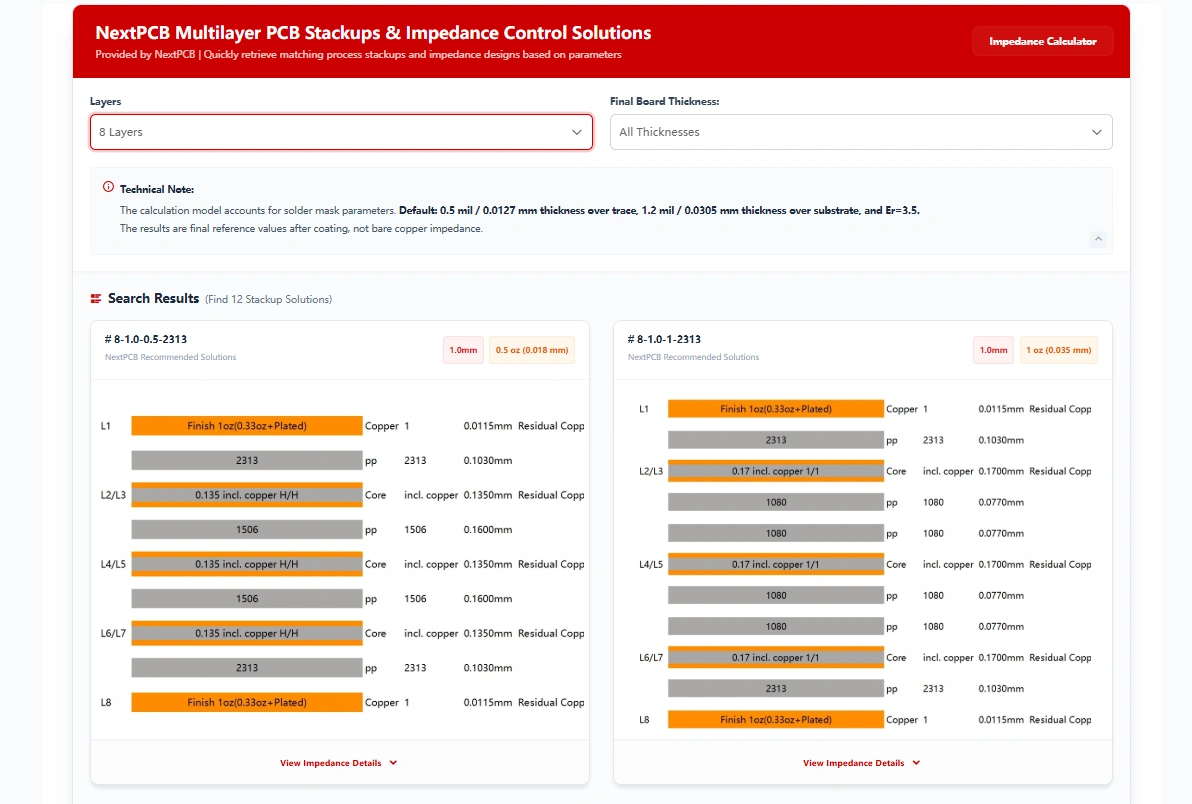Click L1 copper bar in 8-1.0-1-2313 stackup
Viewport: 1192px width, 804px height.
[x=776, y=409]
